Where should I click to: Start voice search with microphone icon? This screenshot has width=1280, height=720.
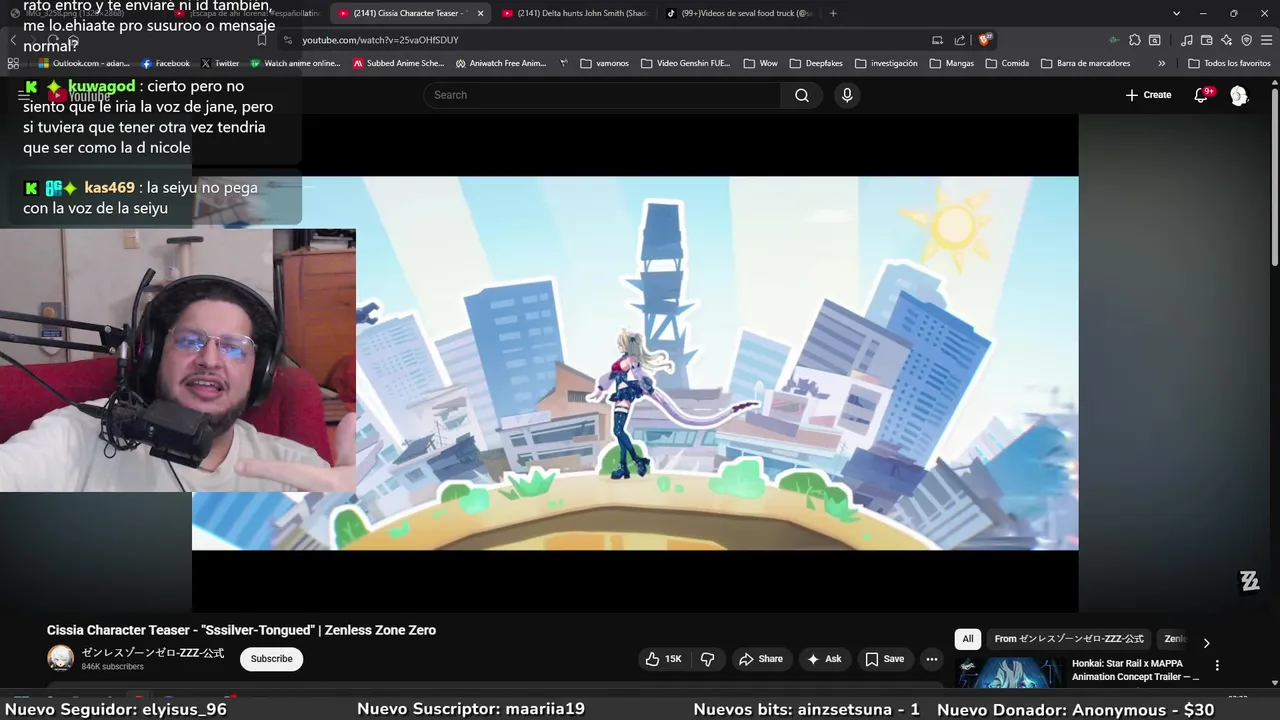point(847,95)
